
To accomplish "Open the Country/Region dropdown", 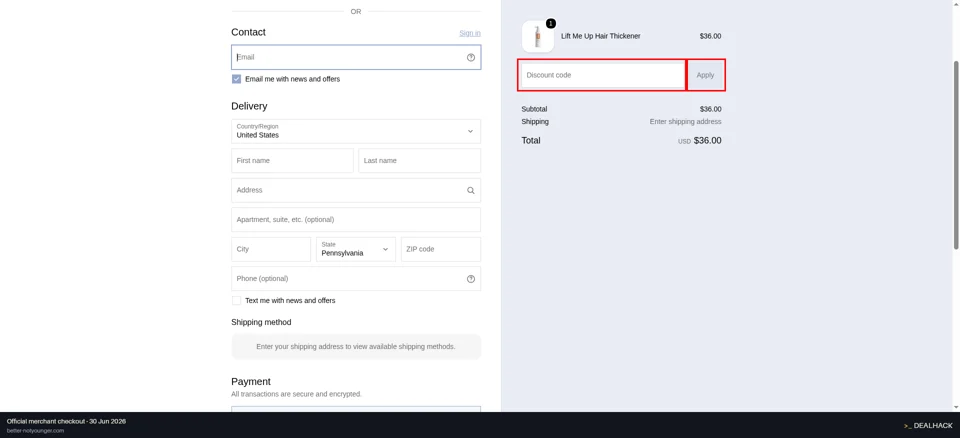I will [x=356, y=131].
